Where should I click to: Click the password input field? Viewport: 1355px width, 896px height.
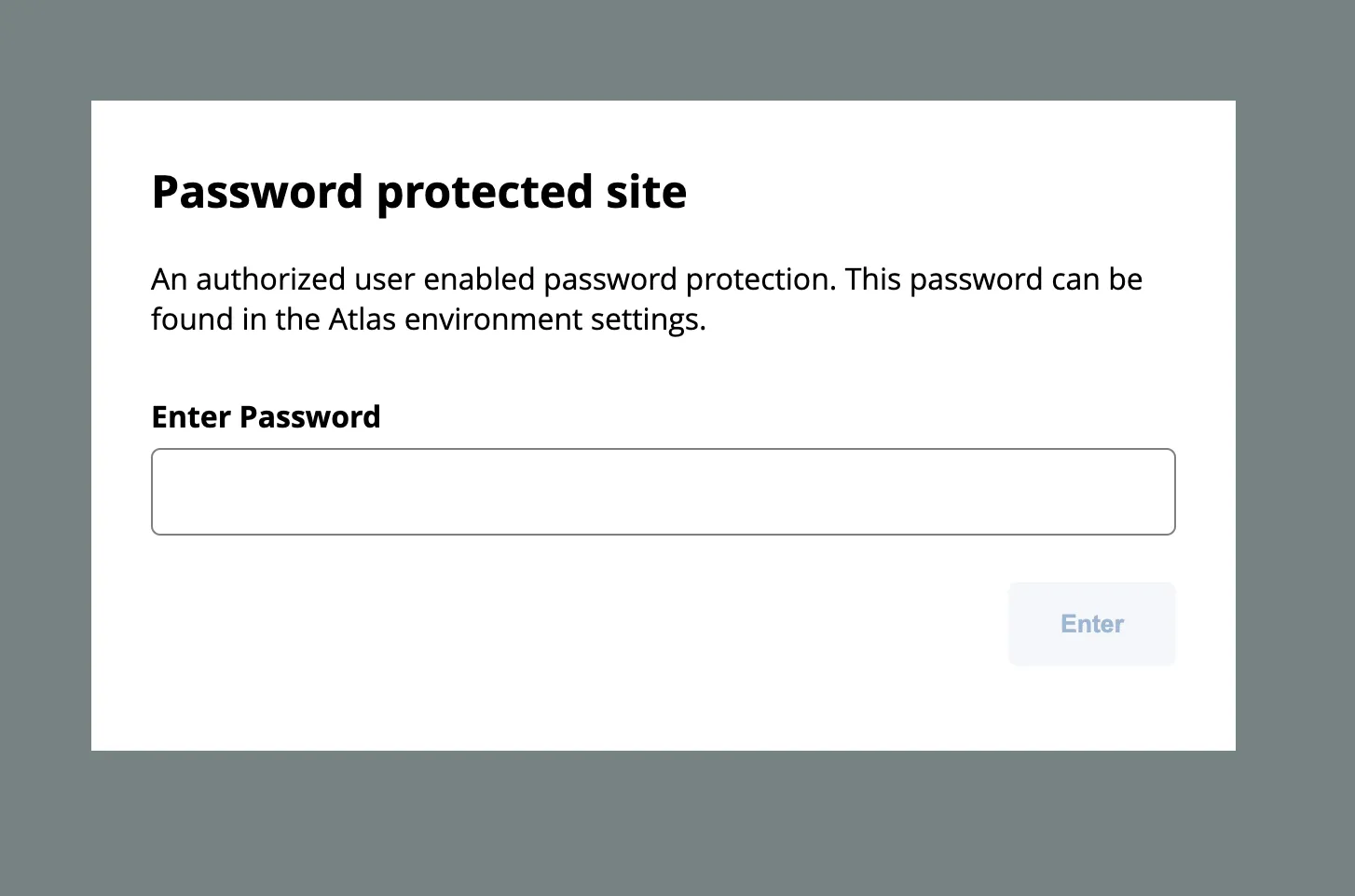click(x=663, y=492)
